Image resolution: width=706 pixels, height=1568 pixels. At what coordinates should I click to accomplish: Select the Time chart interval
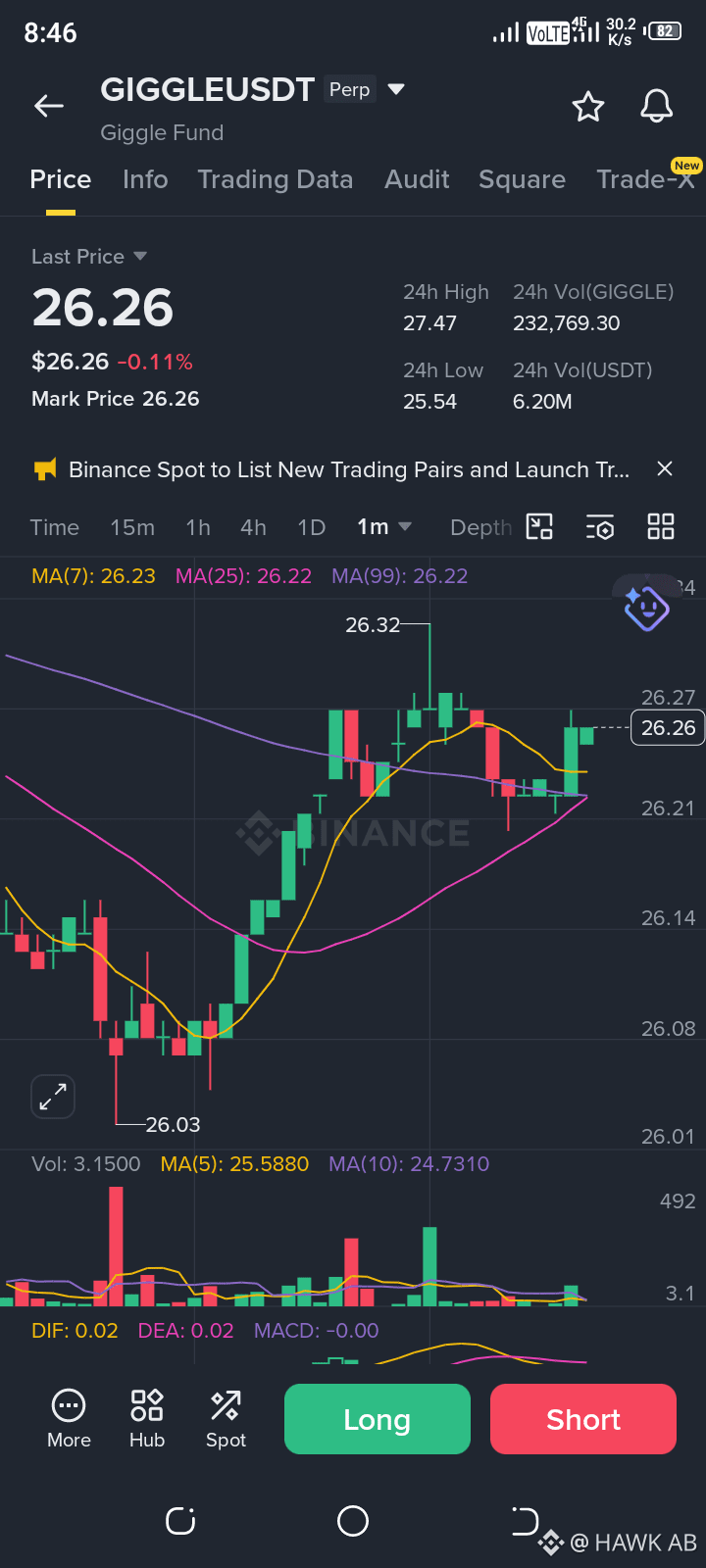pyautogui.click(x=55, y=527)
